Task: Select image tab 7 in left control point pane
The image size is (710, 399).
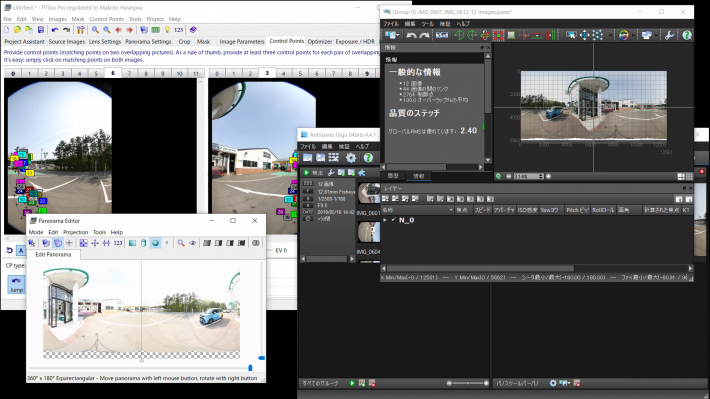Action: [x=130, y=73]
